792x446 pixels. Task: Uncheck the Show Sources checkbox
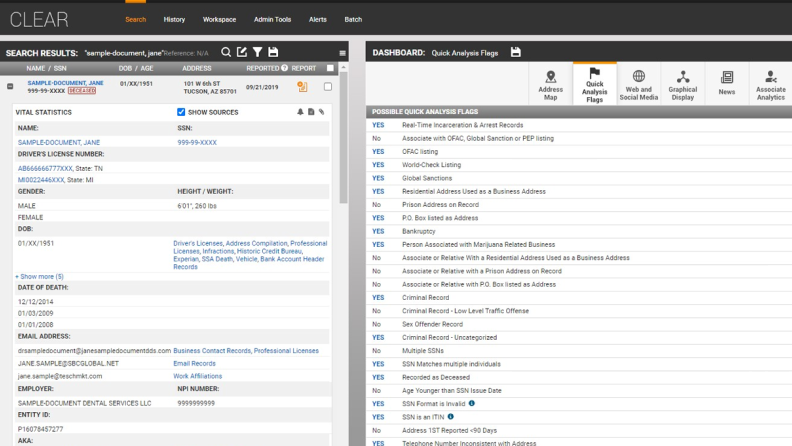point(181,112)
